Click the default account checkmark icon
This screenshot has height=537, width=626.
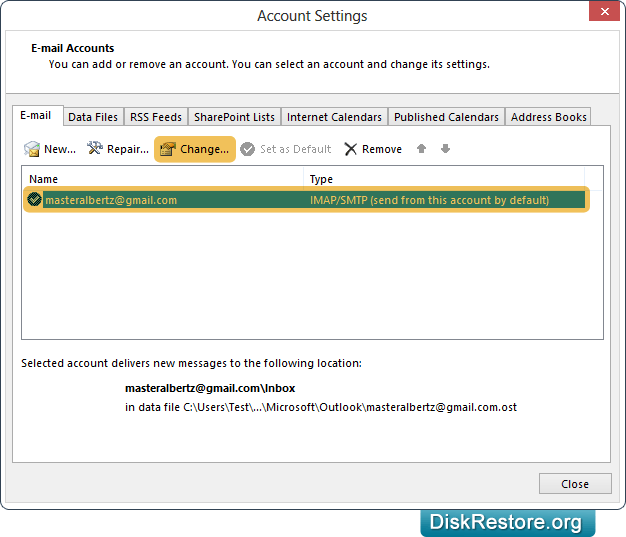pos(34,199)
